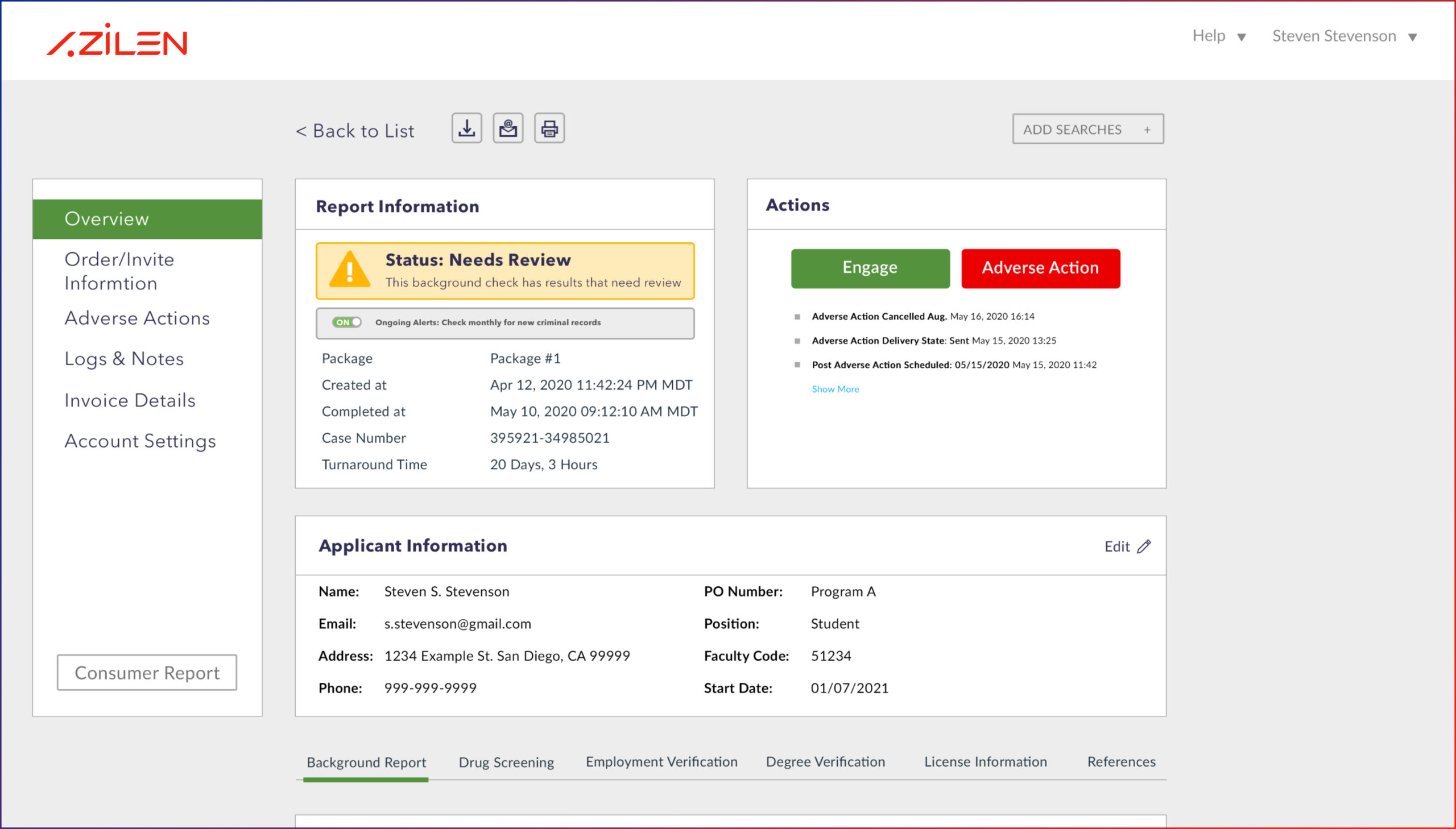Click the Applicant Information heading
This screenshot has height=829, width=1456.
click(x=413, y=546)
